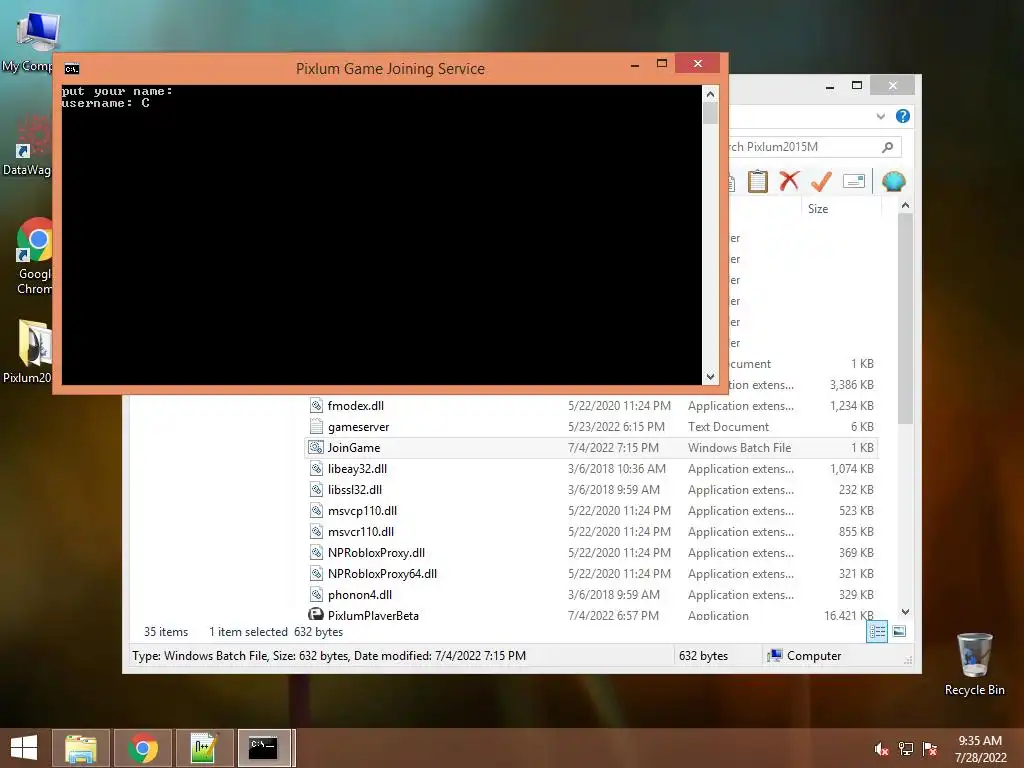Click the network tray icon
The height and width of the screenshot is (768, 1024).
(x=906, y=749)
